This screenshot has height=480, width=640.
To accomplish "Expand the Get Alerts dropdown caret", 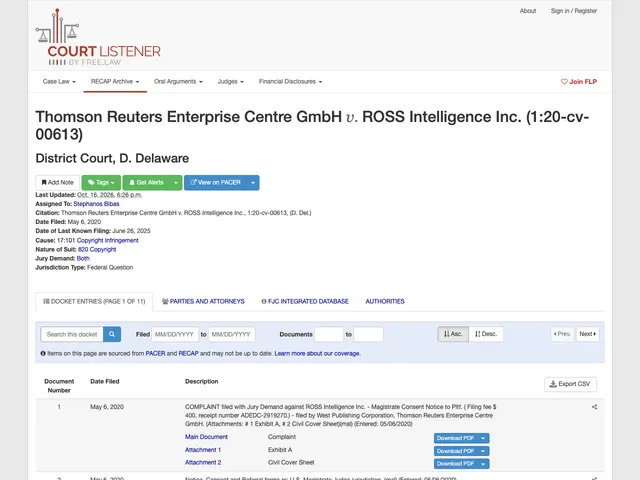I will (176, 182).
